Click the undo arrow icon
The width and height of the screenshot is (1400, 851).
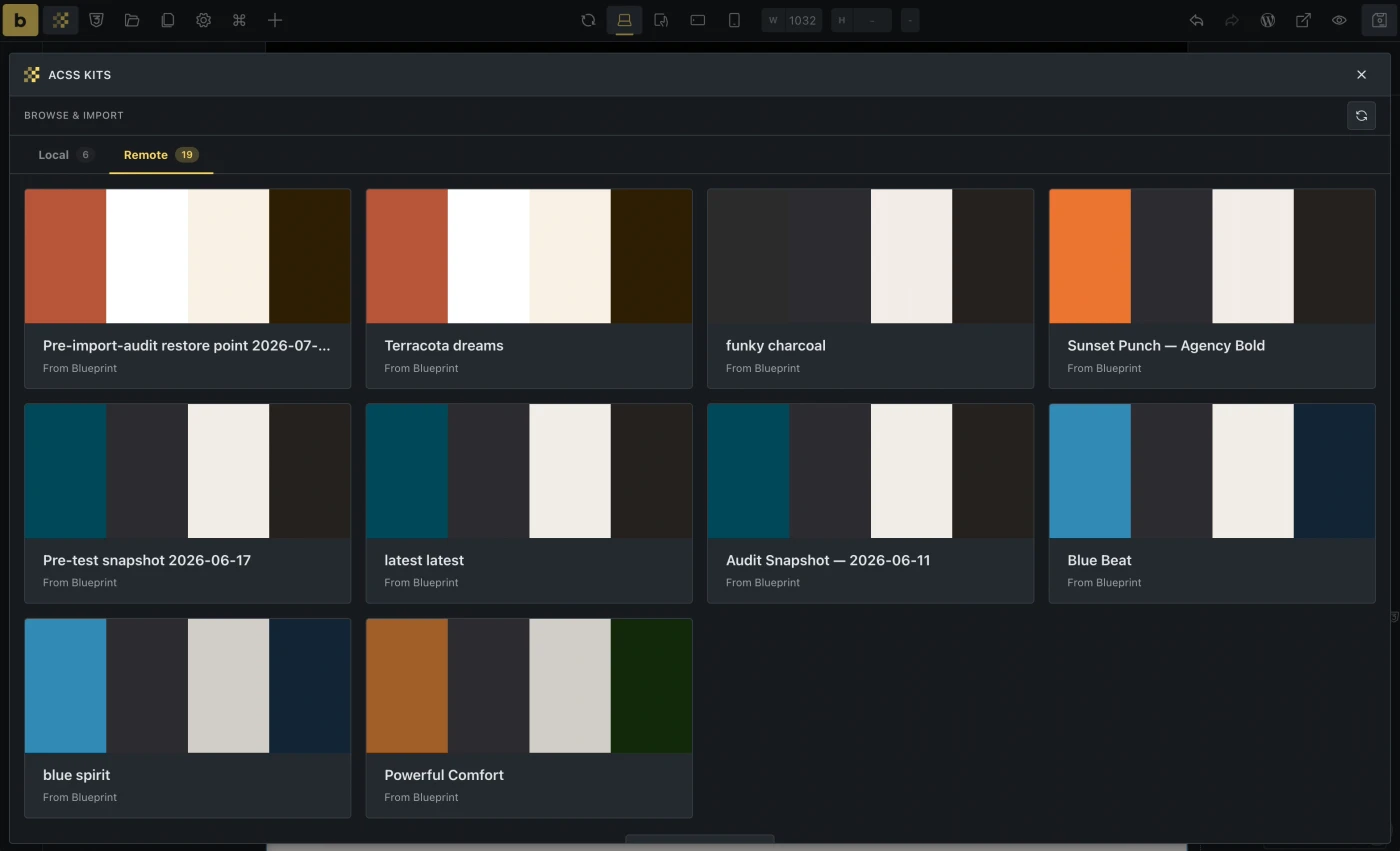[x=1196, y=20]
